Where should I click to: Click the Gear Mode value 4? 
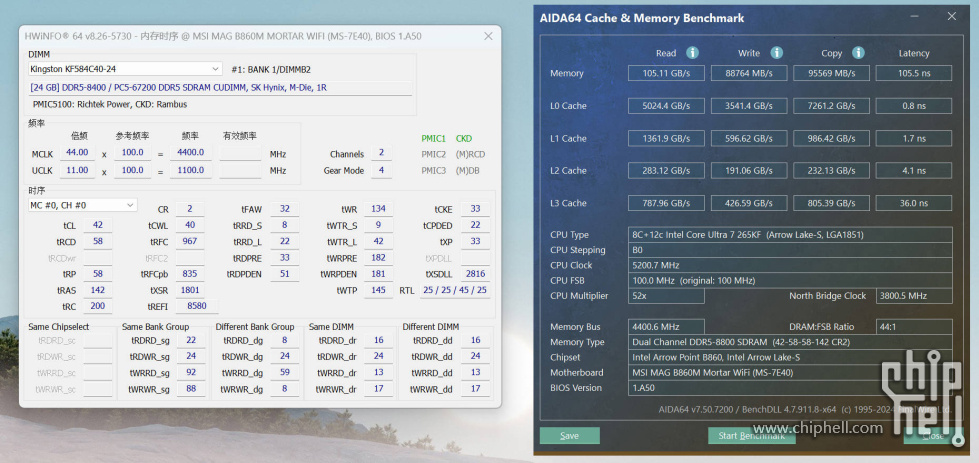tap(381, 170)
